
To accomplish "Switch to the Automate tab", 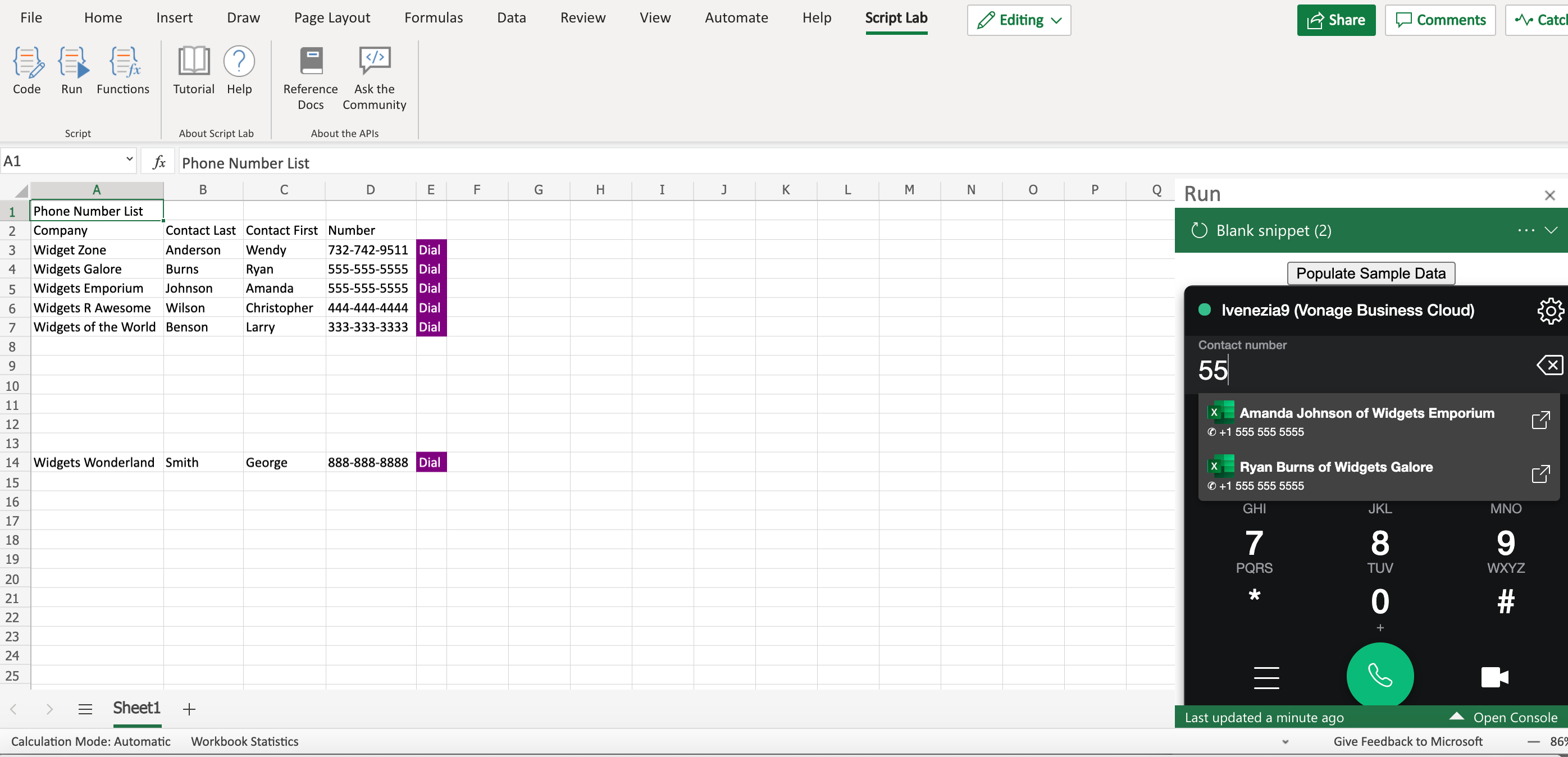I will (736, 17).
